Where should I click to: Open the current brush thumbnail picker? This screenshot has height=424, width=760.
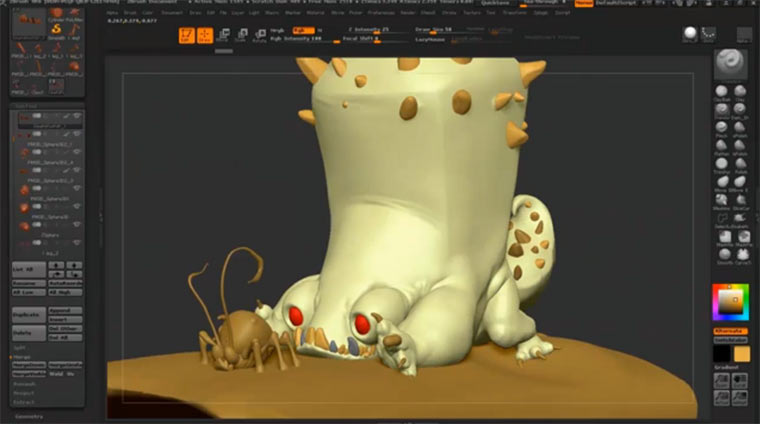click(730, 64)
